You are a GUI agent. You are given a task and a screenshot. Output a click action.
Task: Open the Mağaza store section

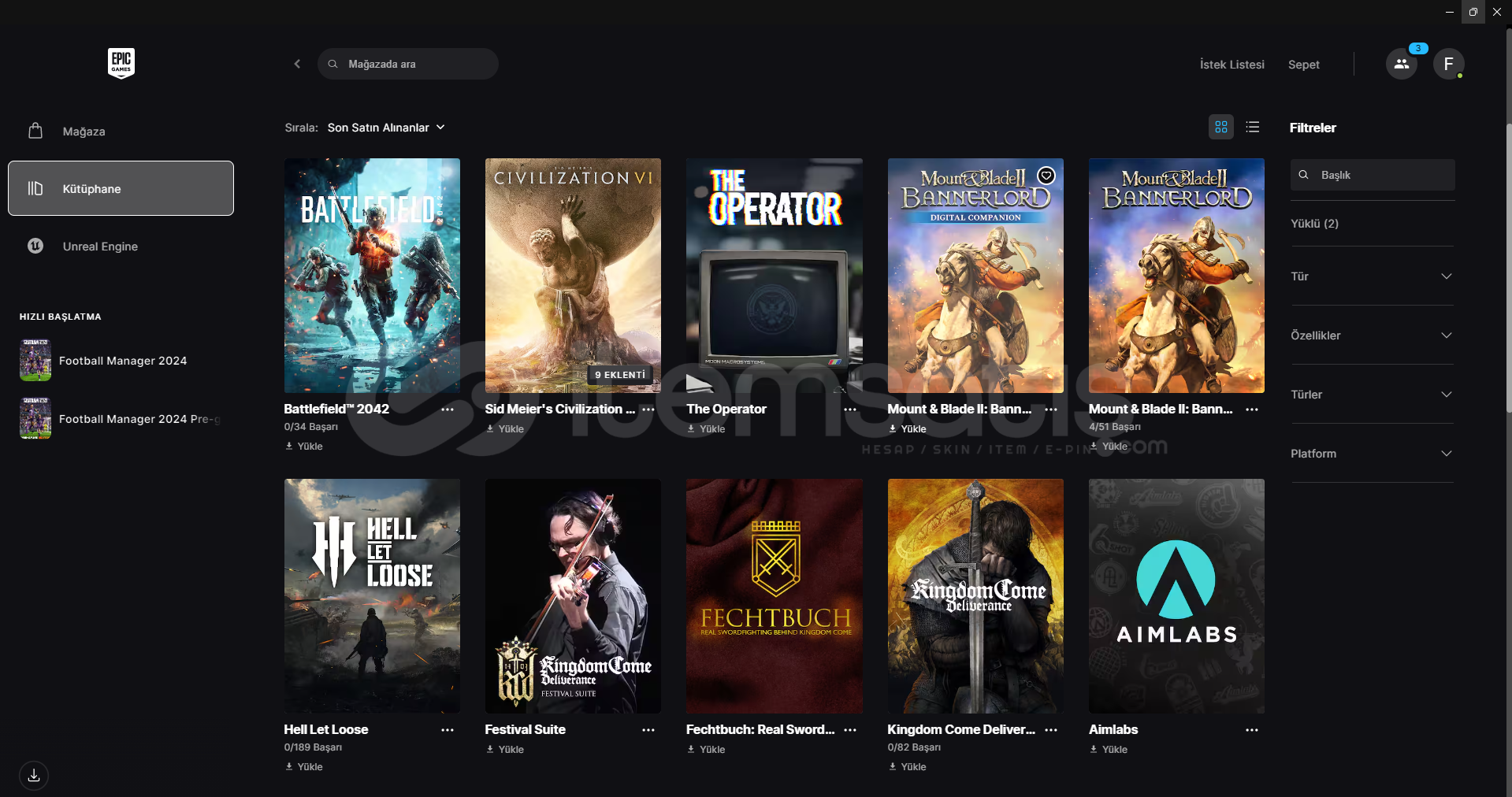point(121,131)
